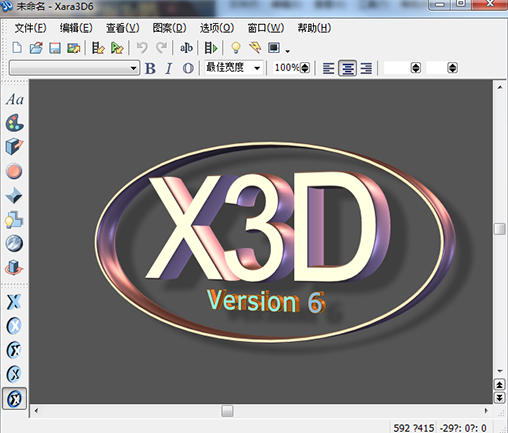The height and width of the screenshot is (433, 508).
Task: Adjust the first spacing spinner arrows
Action: pos(415,68)
